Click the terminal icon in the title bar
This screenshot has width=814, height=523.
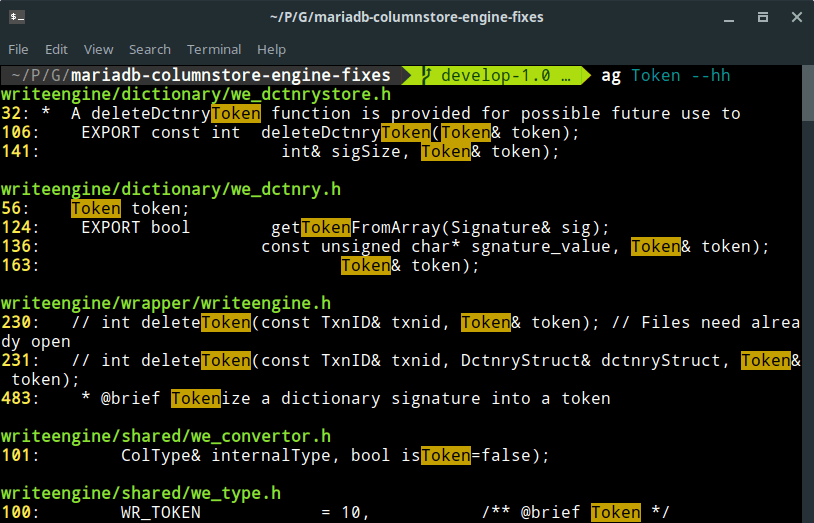click(17, 17)
